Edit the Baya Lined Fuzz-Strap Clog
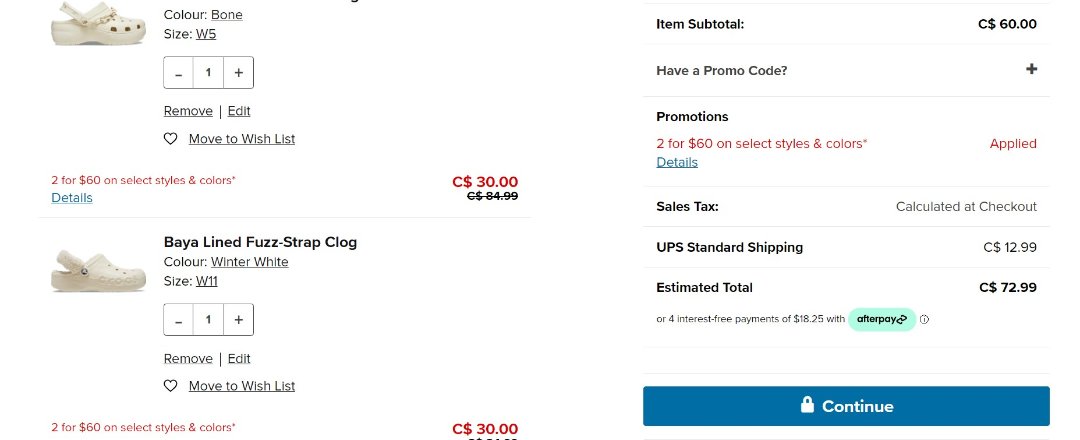 239,358
